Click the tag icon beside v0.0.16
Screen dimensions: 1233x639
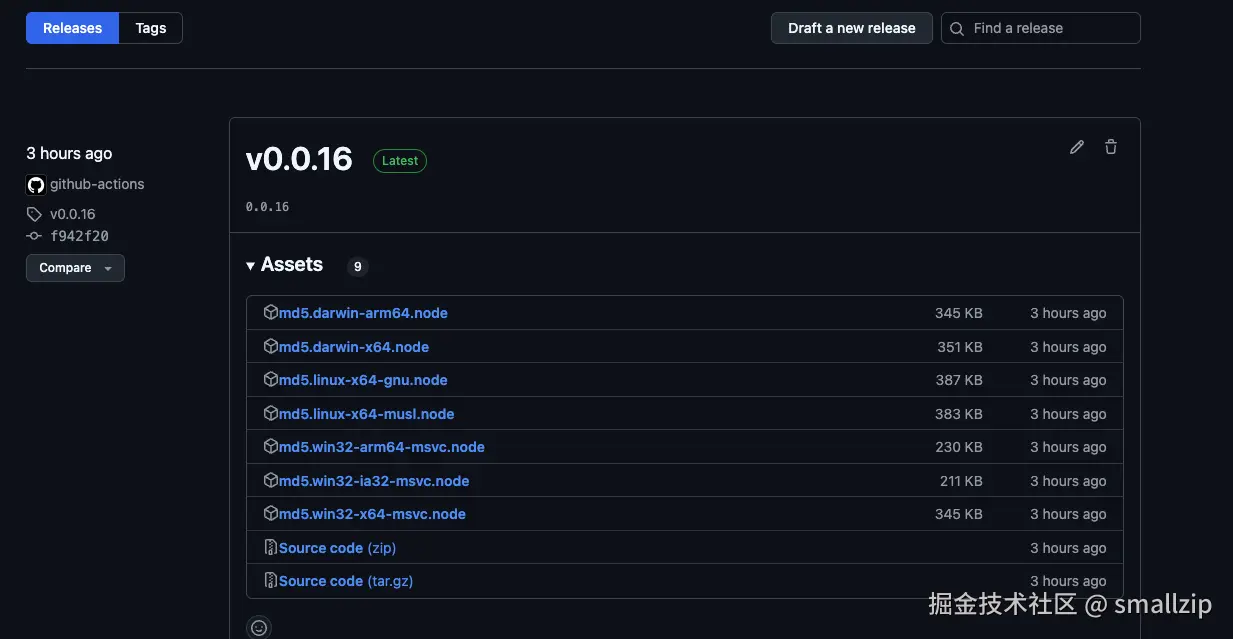(x=34, y=214)
